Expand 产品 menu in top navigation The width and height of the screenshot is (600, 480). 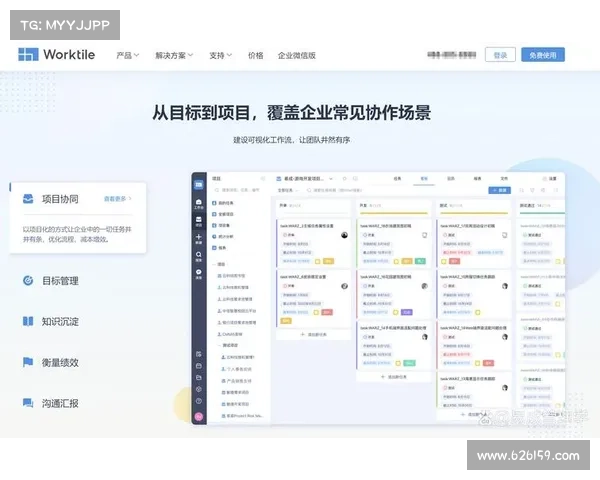(x=128, y=56)
